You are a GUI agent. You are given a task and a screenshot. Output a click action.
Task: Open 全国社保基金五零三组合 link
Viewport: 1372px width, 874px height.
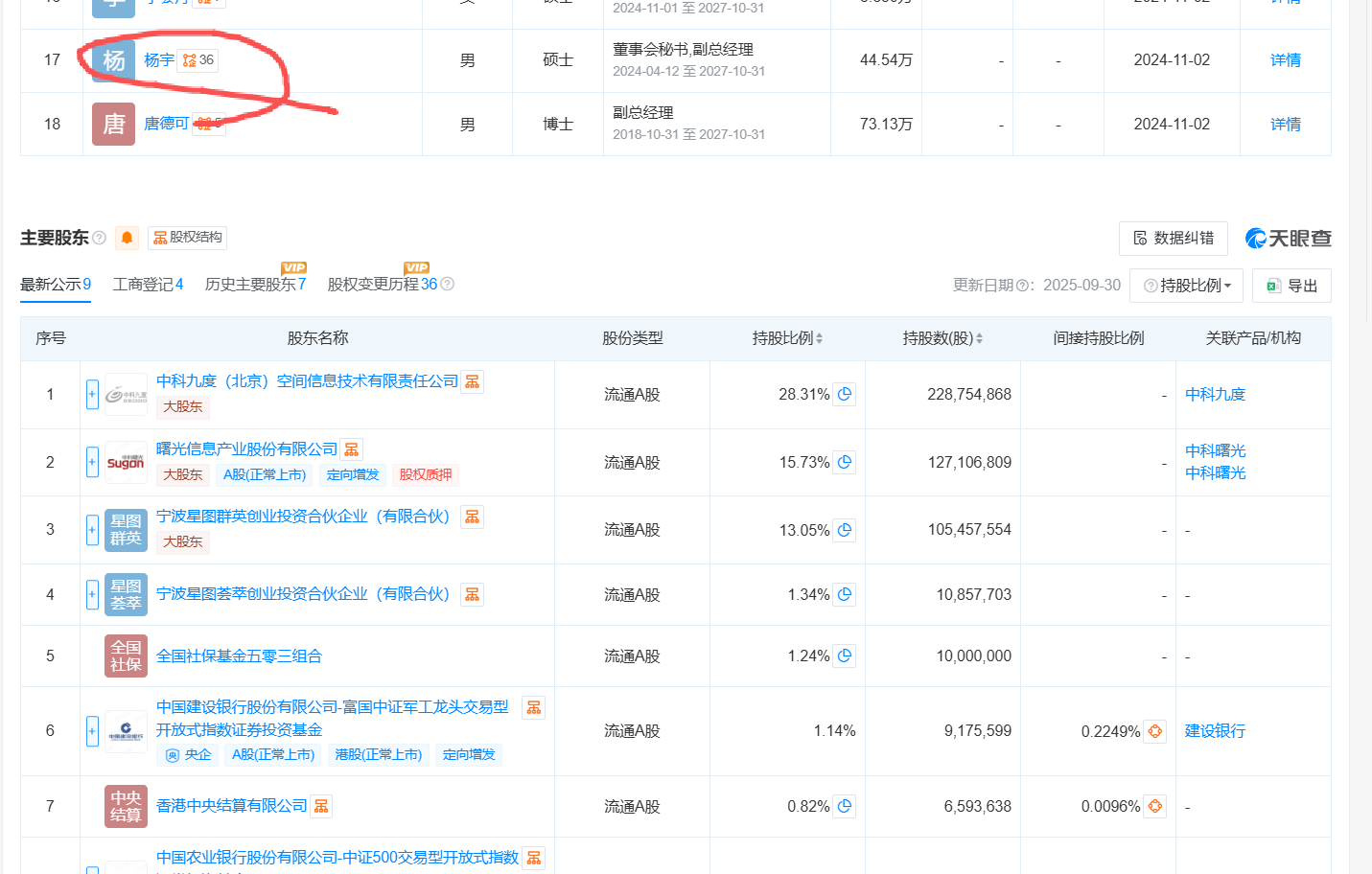click(239, 656)
